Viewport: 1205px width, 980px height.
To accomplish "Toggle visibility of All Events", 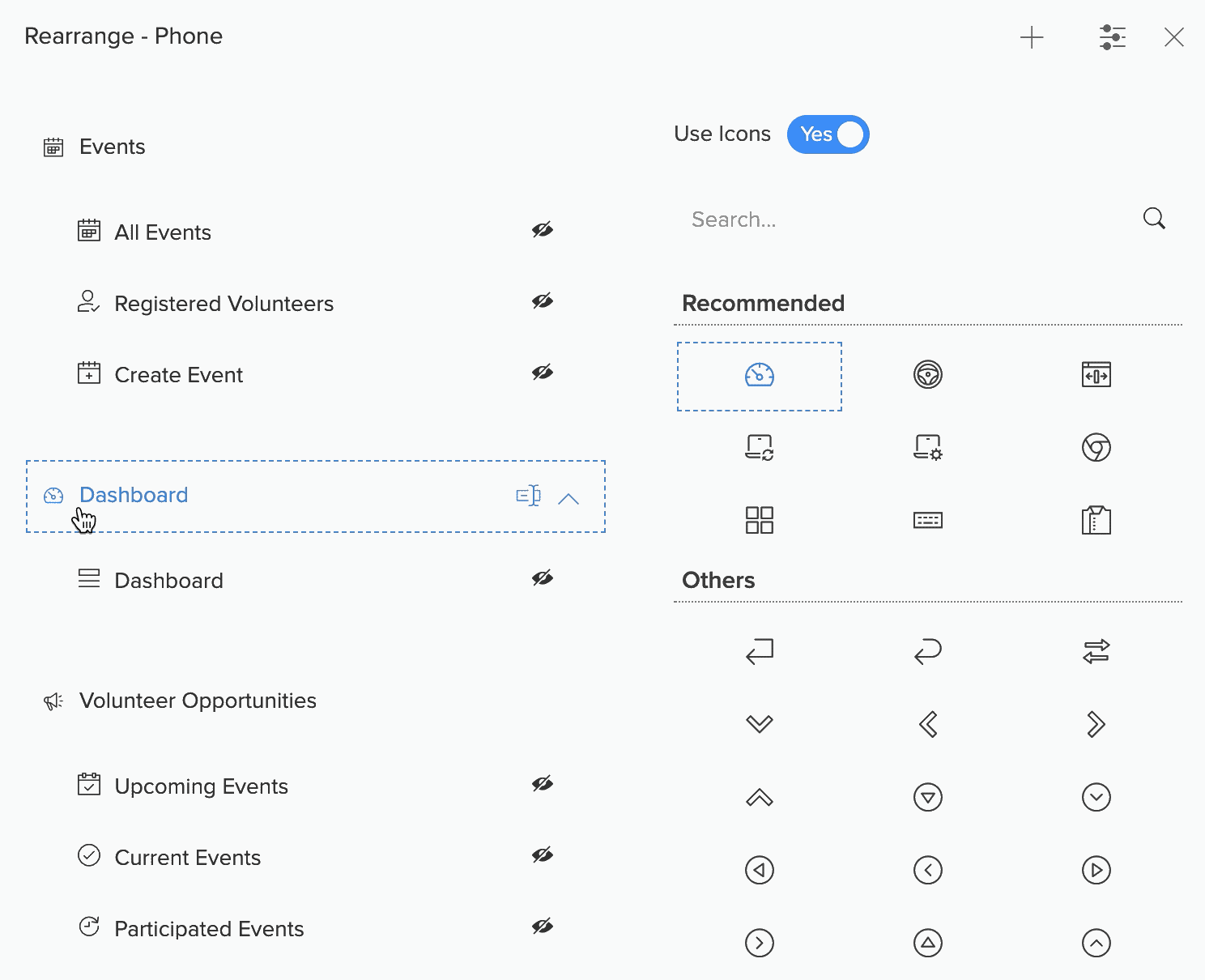I will click(x=542, y=230).
